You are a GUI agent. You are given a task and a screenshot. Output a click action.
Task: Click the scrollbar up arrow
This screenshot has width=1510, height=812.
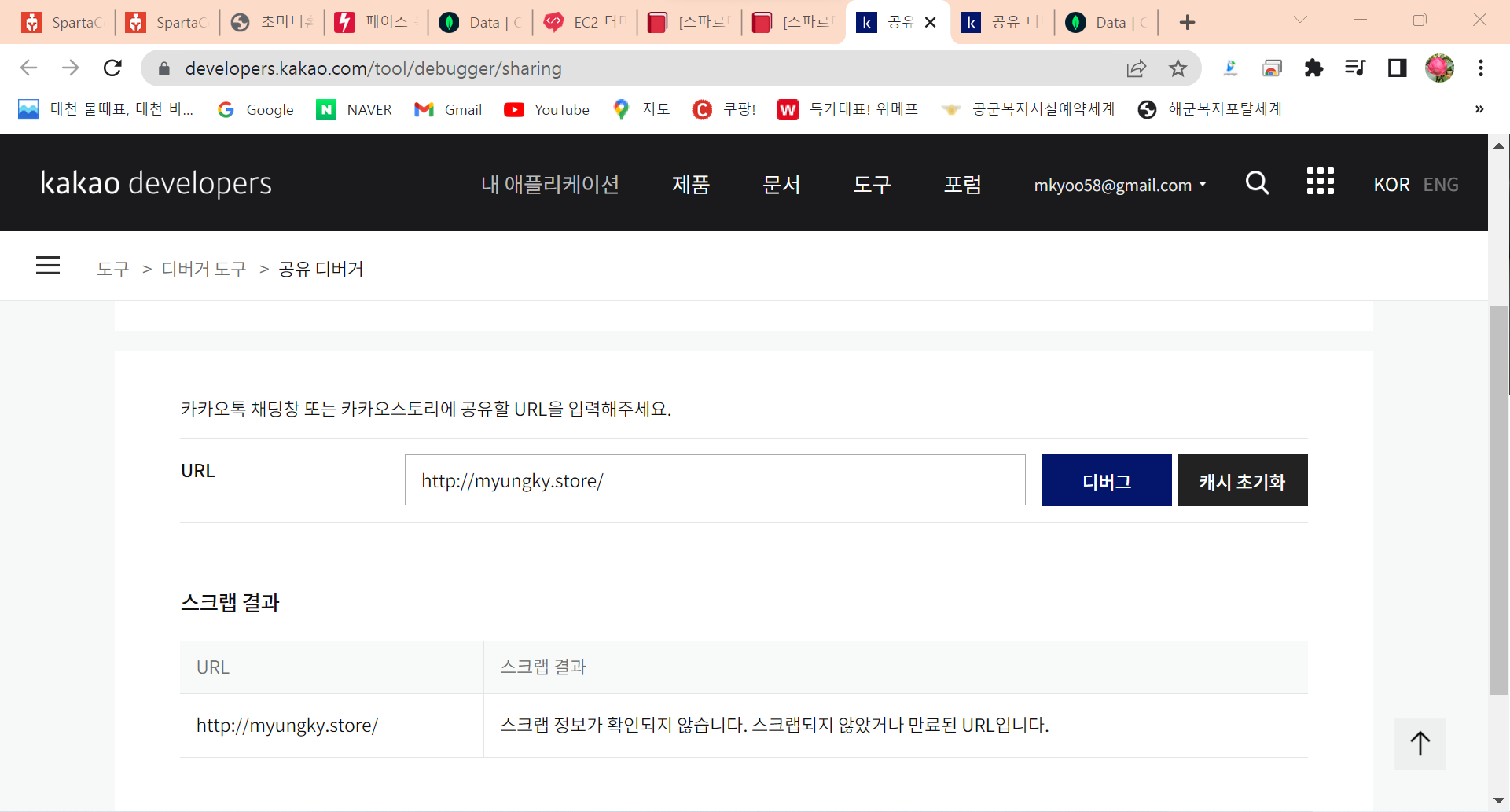[x=1499, y=146]
